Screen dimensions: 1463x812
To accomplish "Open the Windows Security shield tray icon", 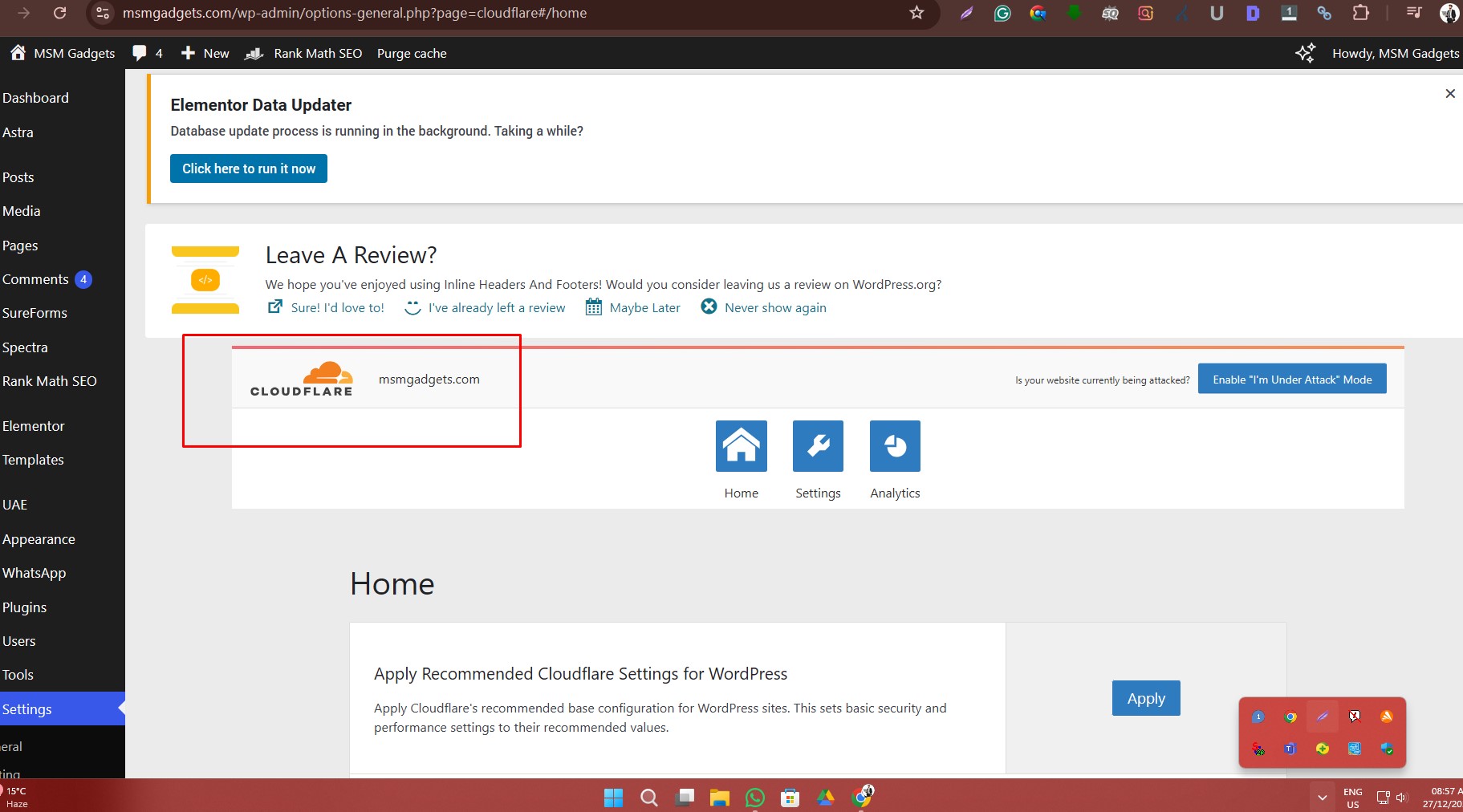I will click(x=1387, y=749).
